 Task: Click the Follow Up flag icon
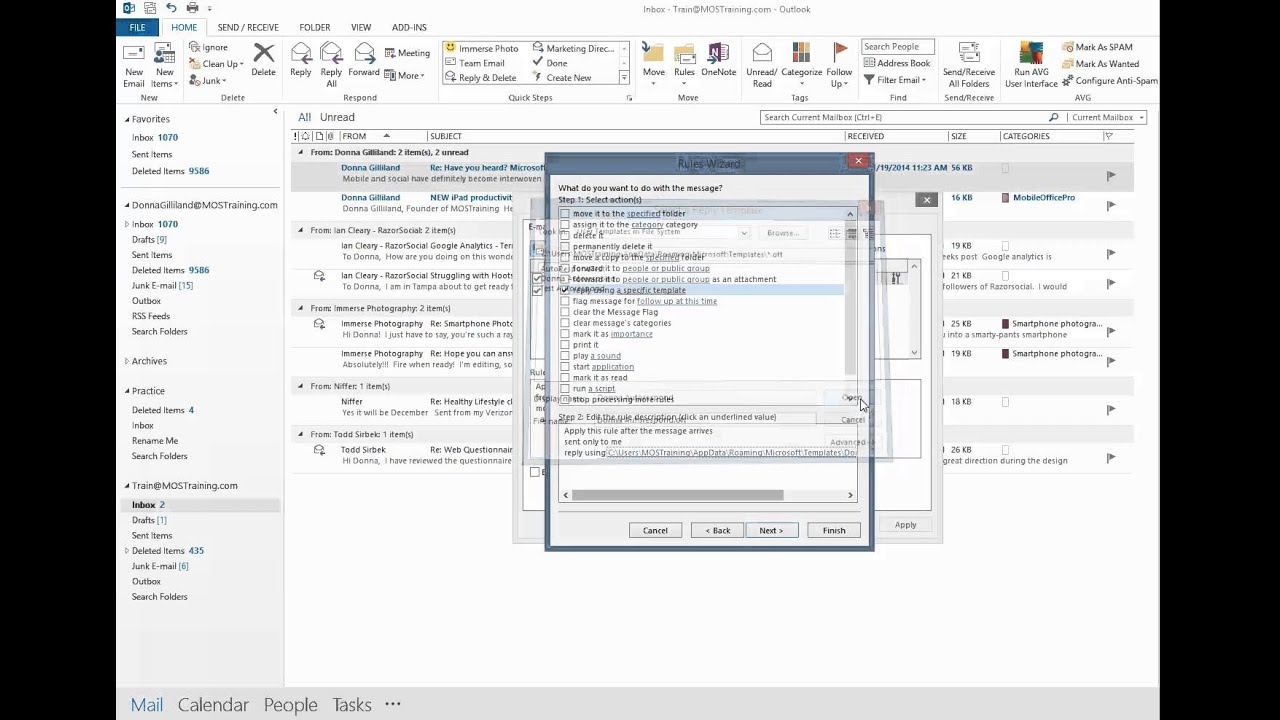[x=840, y=65]
